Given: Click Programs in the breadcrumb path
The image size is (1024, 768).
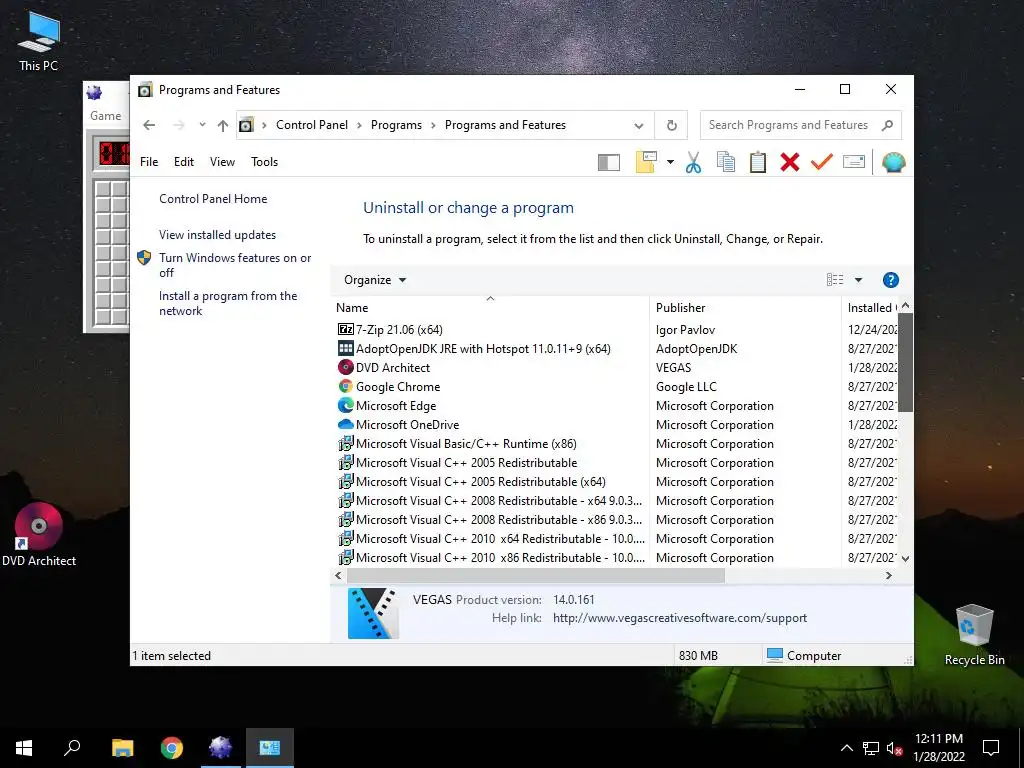Looking at the screenshot, I should pos(396,125).
